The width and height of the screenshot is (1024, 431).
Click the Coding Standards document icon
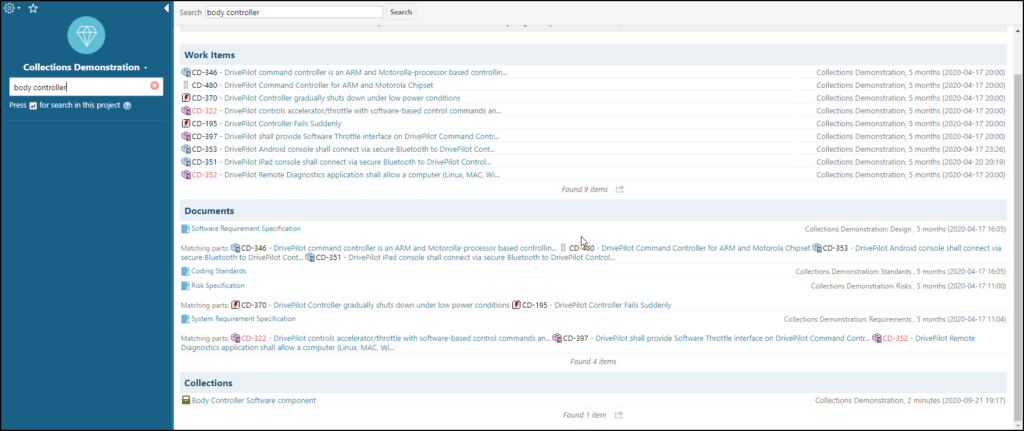185,271
